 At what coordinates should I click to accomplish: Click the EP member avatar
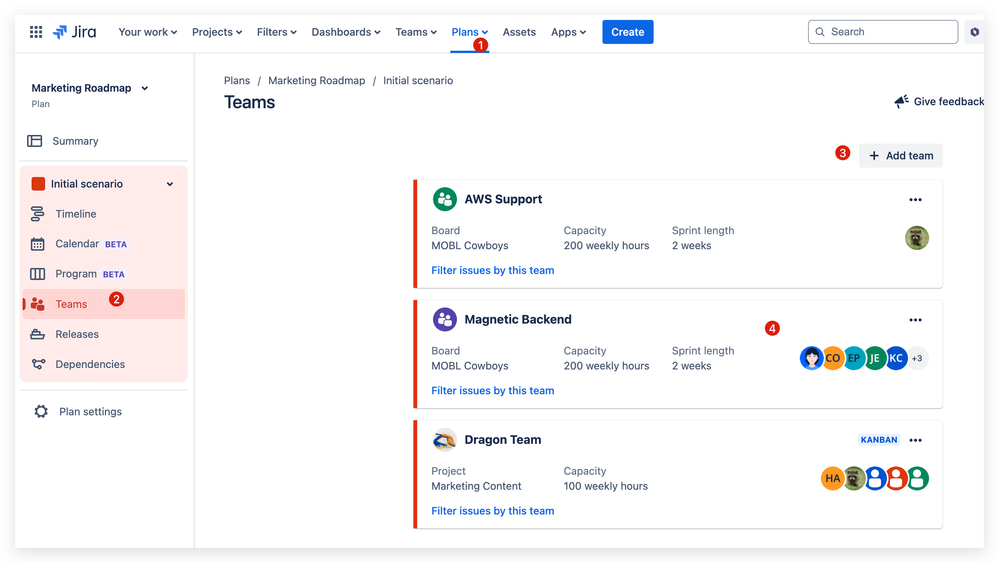[854, 359]
